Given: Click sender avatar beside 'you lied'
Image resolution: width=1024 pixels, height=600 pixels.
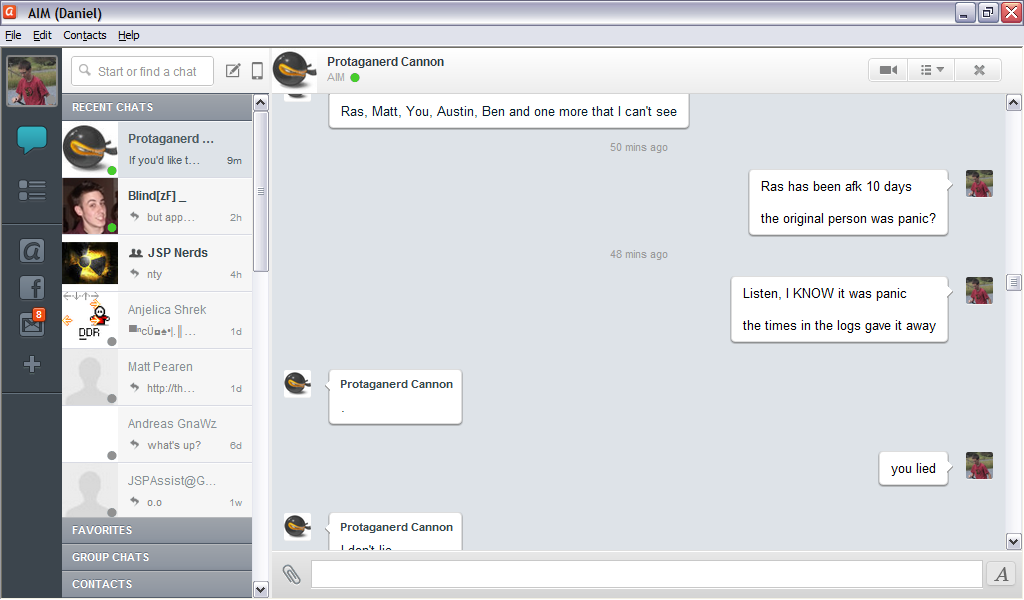Looking at the screenshot, I should point(979,466).
